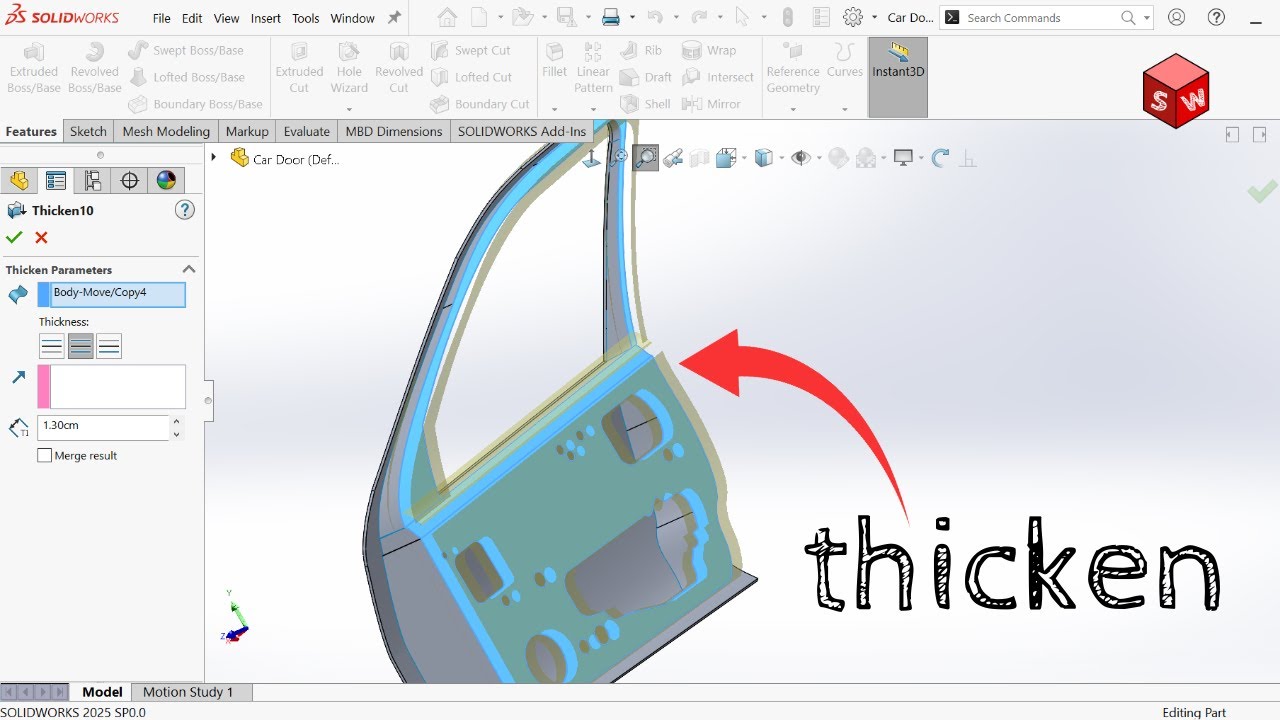Increase thickness with the up spinner arrow
This screenshot has width=1280, height=720.
coord(177,421)
